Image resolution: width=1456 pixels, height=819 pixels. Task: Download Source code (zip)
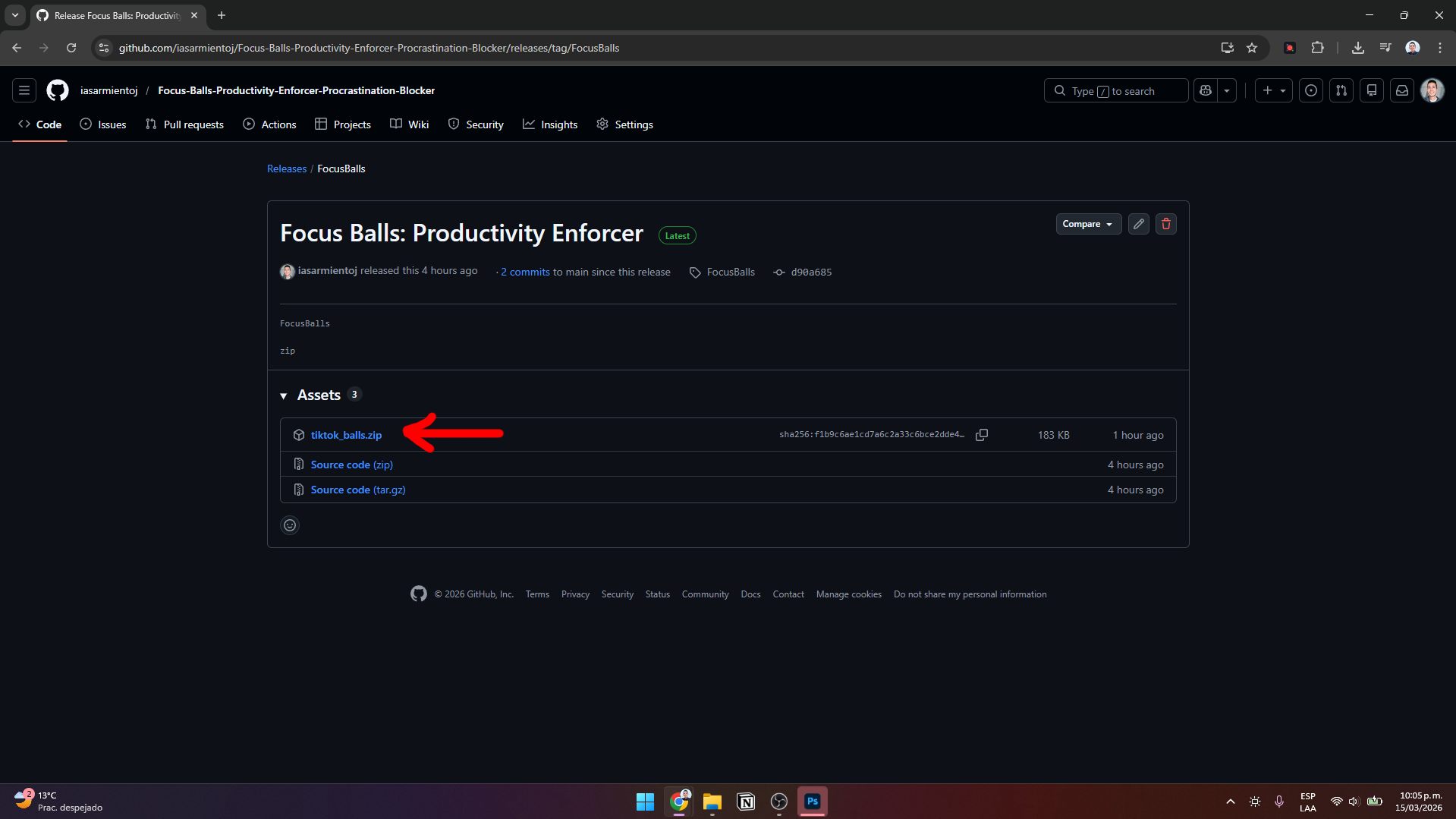(x=351, y=465)
